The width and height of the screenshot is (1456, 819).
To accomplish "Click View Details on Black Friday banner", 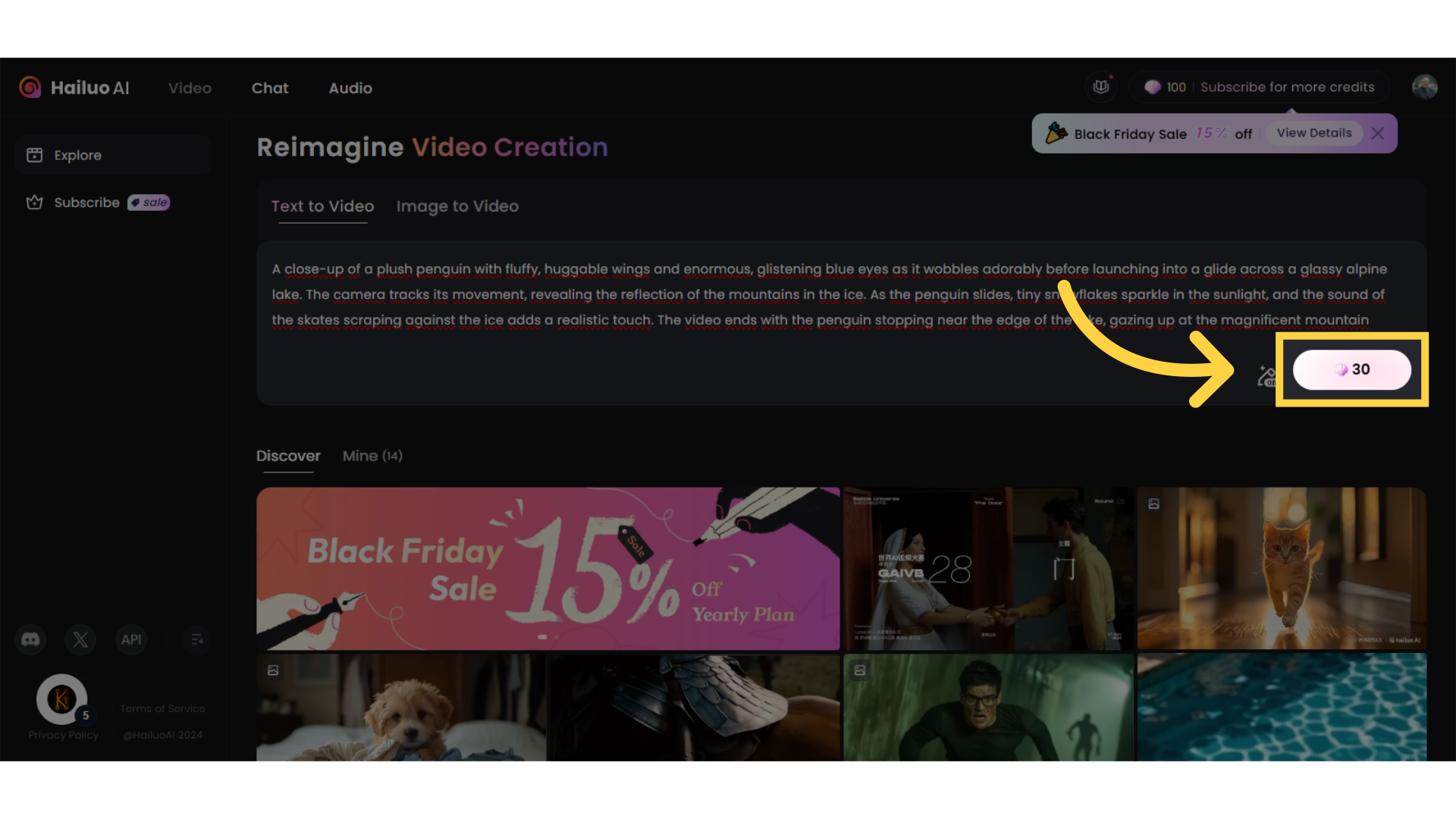I will point(1314,133).
